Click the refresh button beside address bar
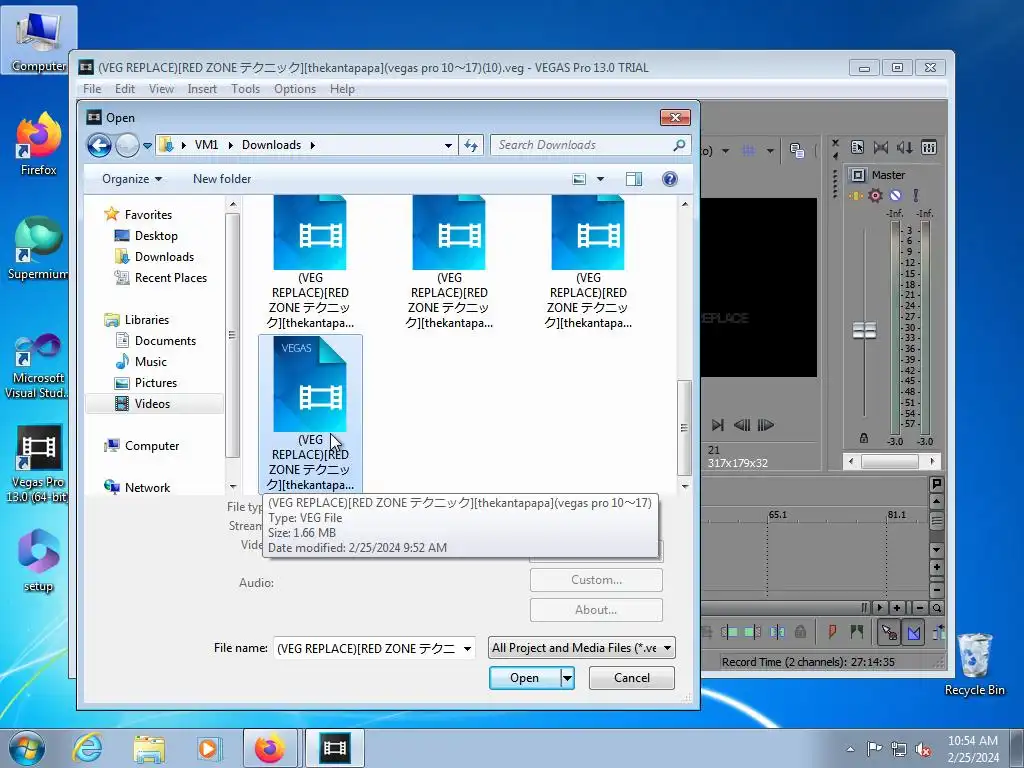Image resolution: width=1024 pixels, height=768 pixels. (x=471, y=145)
